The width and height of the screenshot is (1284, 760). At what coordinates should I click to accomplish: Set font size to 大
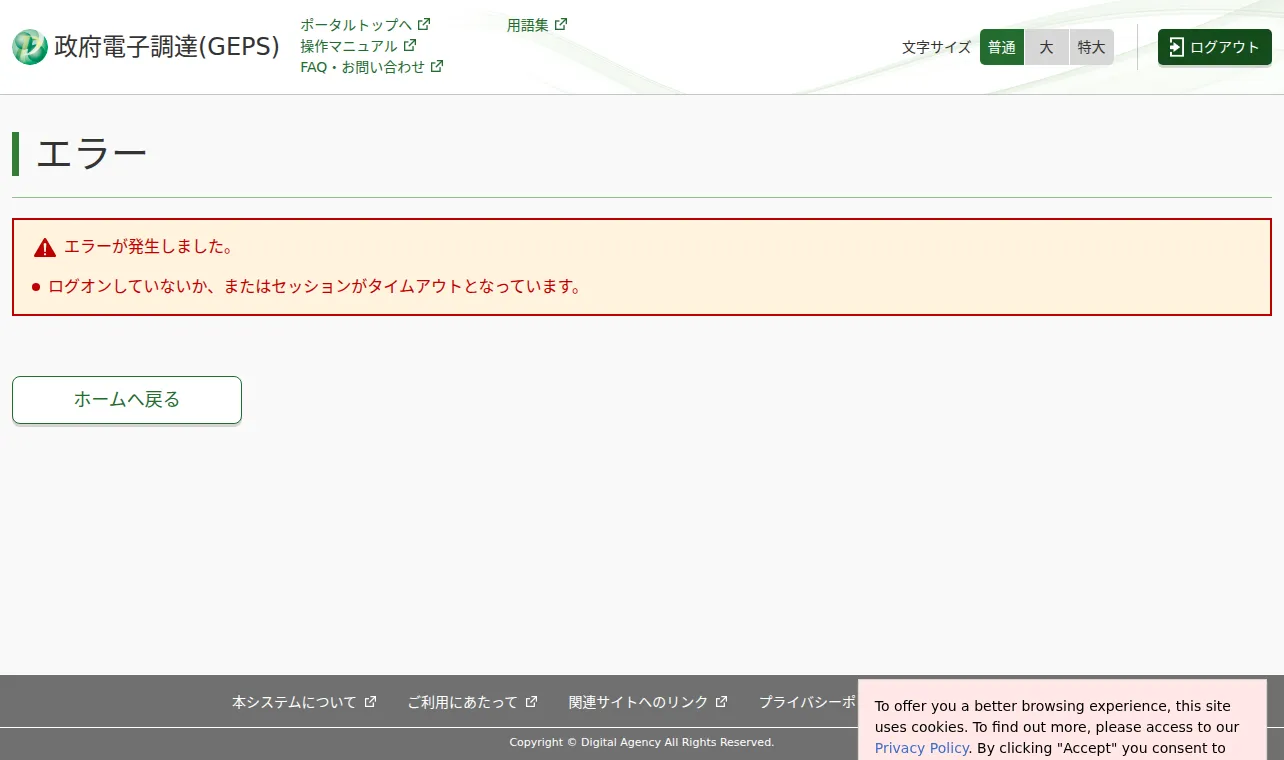click(1047, 47)
